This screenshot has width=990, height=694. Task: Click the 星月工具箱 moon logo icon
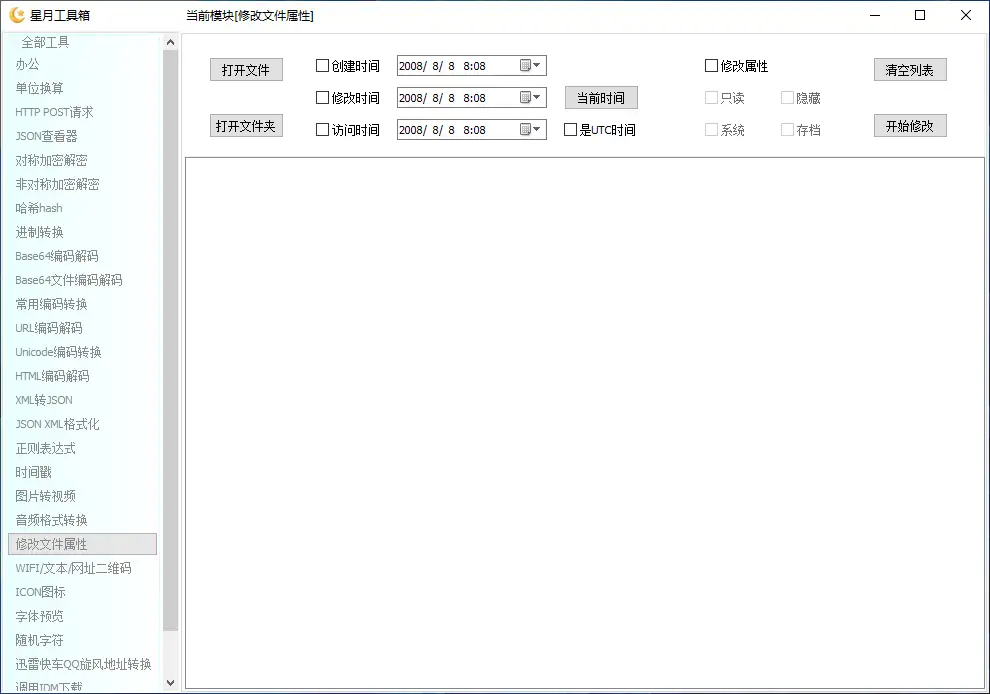(17, 15)
